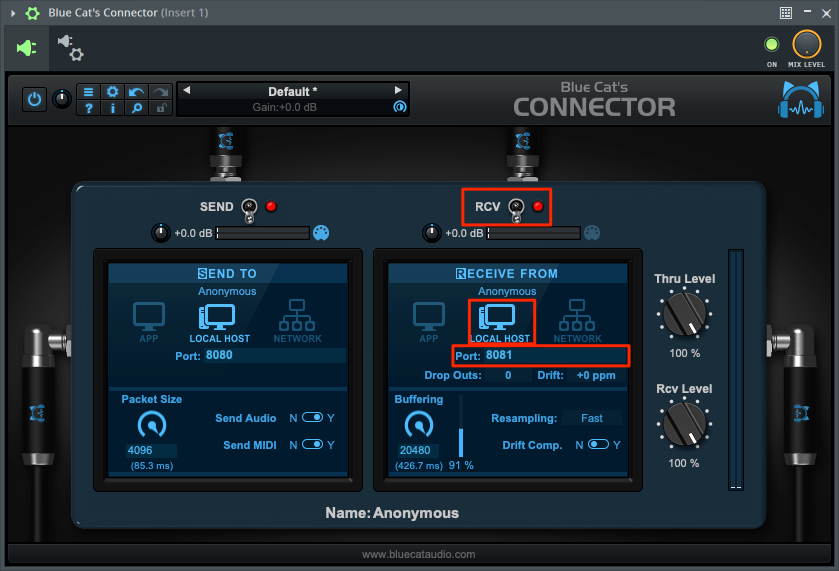Toggle the Send MIDI switch
This screenshot has height=571, width=839.
pyautogui.click(x=312, y=444)
